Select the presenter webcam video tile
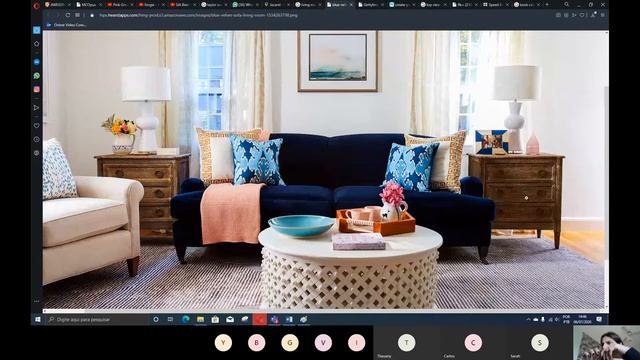Screen dimensions: 640x360 pos(607,343)
